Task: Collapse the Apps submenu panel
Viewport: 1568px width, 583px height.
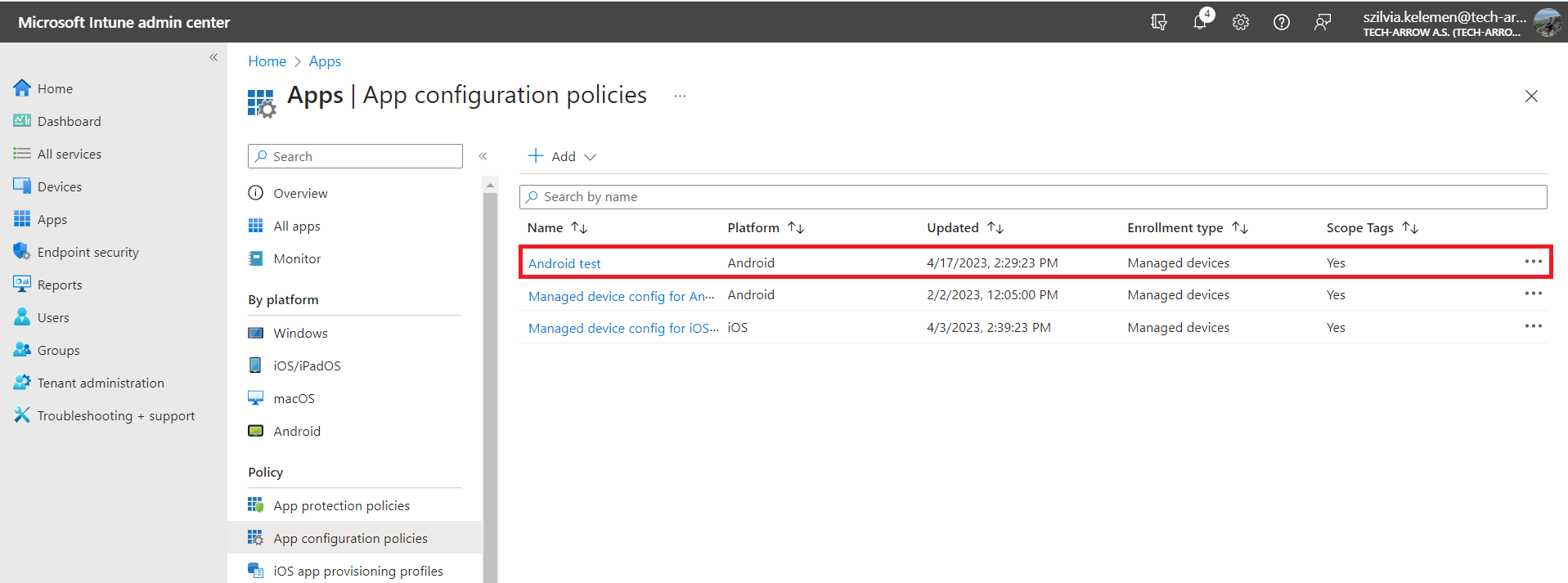Action: coord(483,156)
